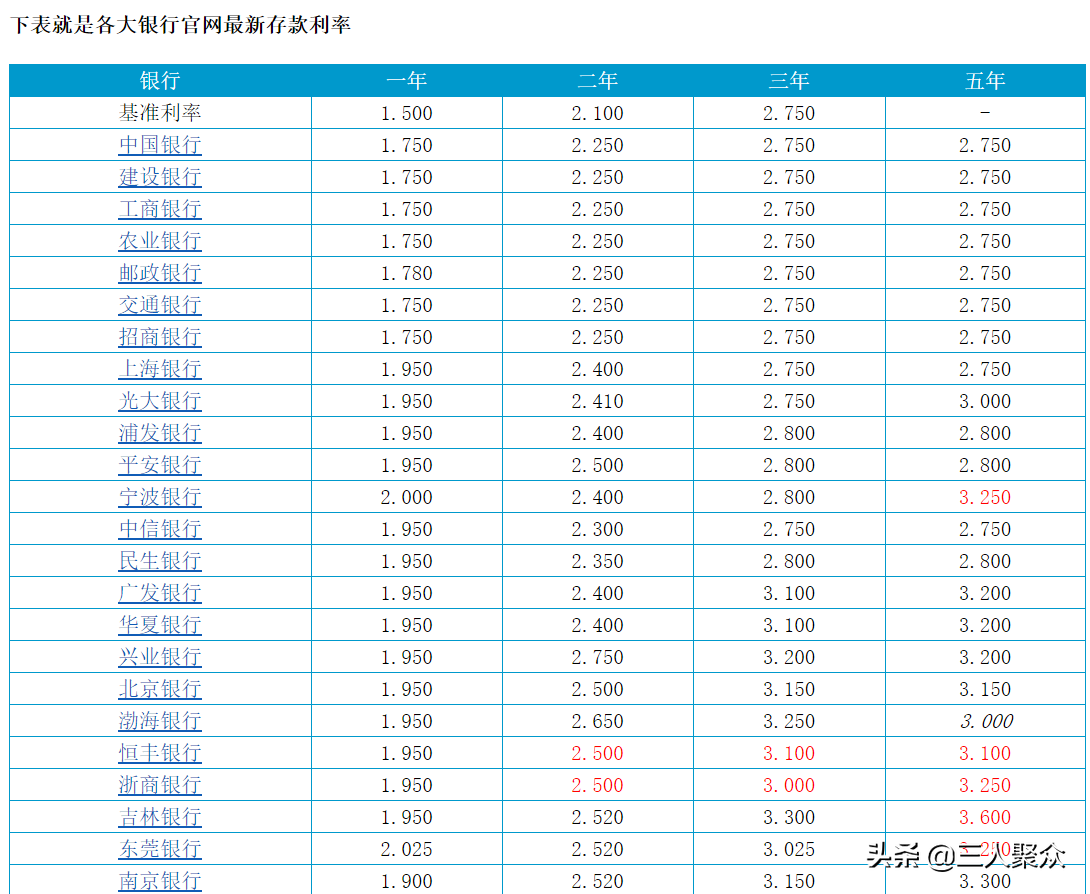Open the 交通银行 link
Screen dimensions: 1090x894
tap(160, 304)
